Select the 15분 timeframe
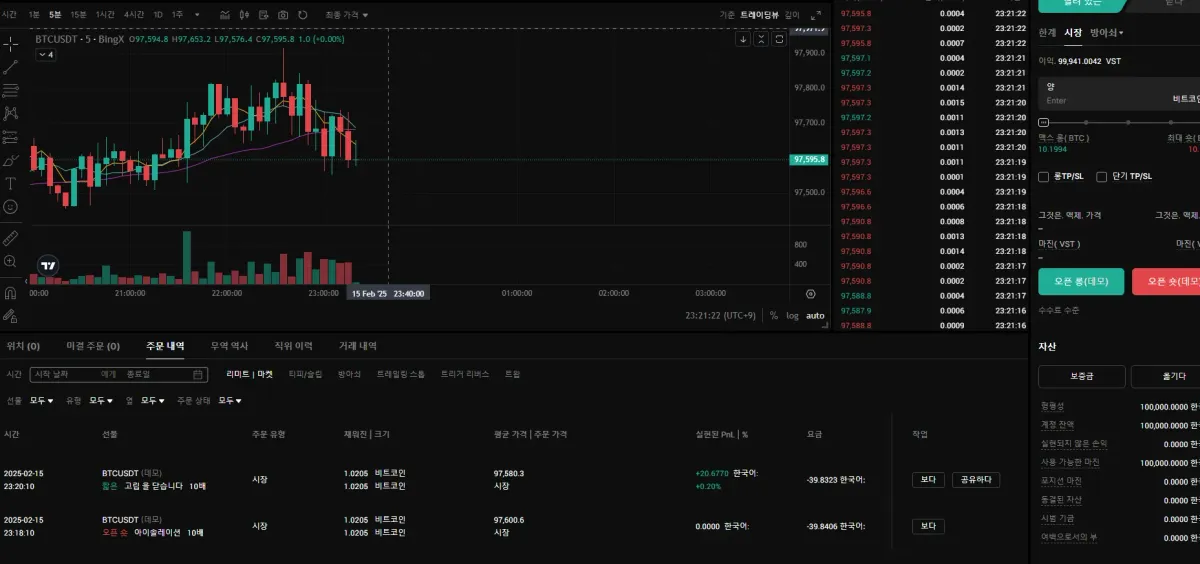 pos(78,15)
